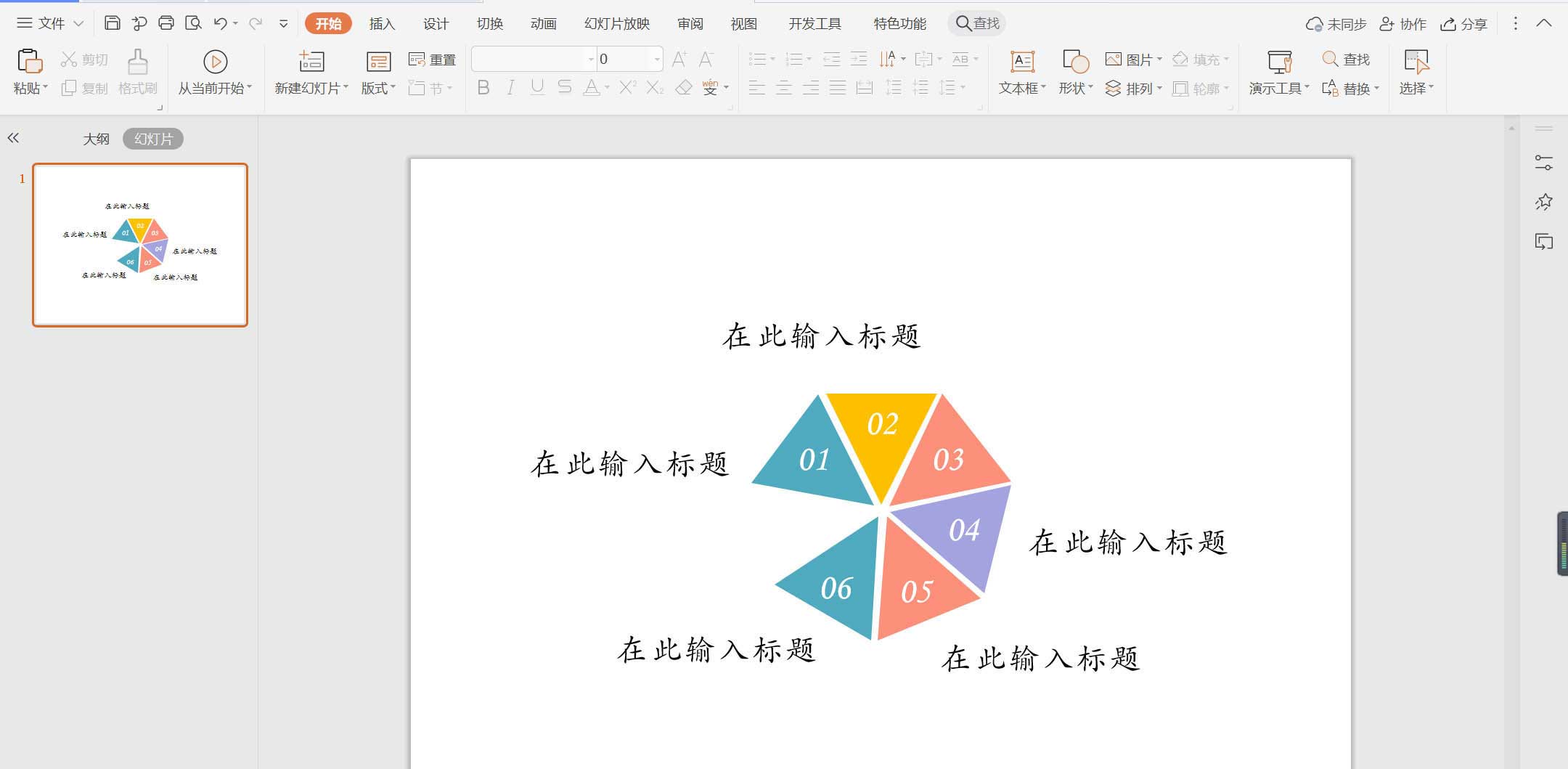Open the 选择 selection tool
This screenshot has width=1568, height=769.
click(1416, 73)
